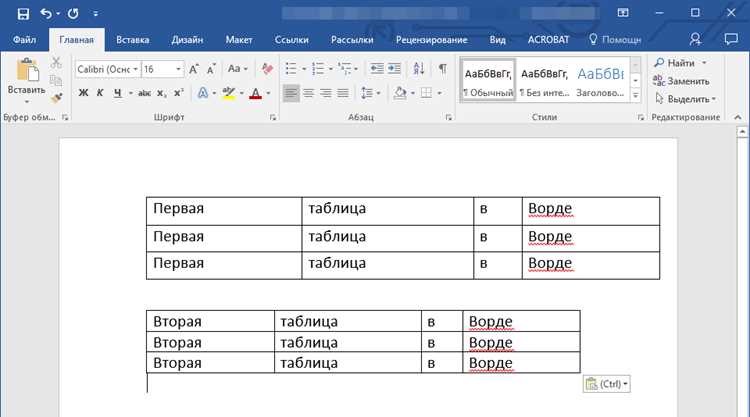Screen dimensions: 750x417
Task: Open the Ссылки tab
Action: [x=291, y=40]
